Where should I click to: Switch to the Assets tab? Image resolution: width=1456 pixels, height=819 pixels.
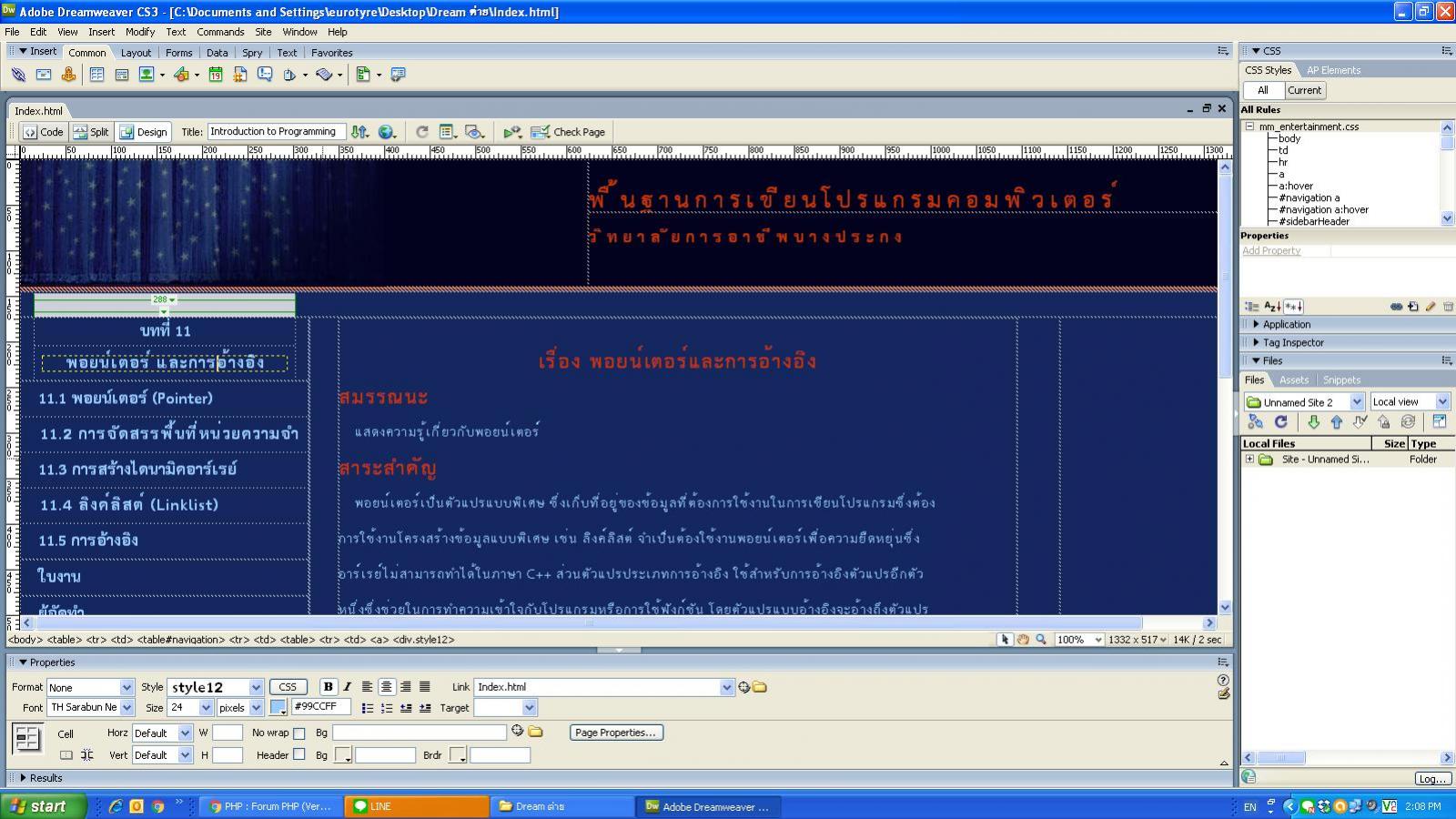pos(1293,380)
